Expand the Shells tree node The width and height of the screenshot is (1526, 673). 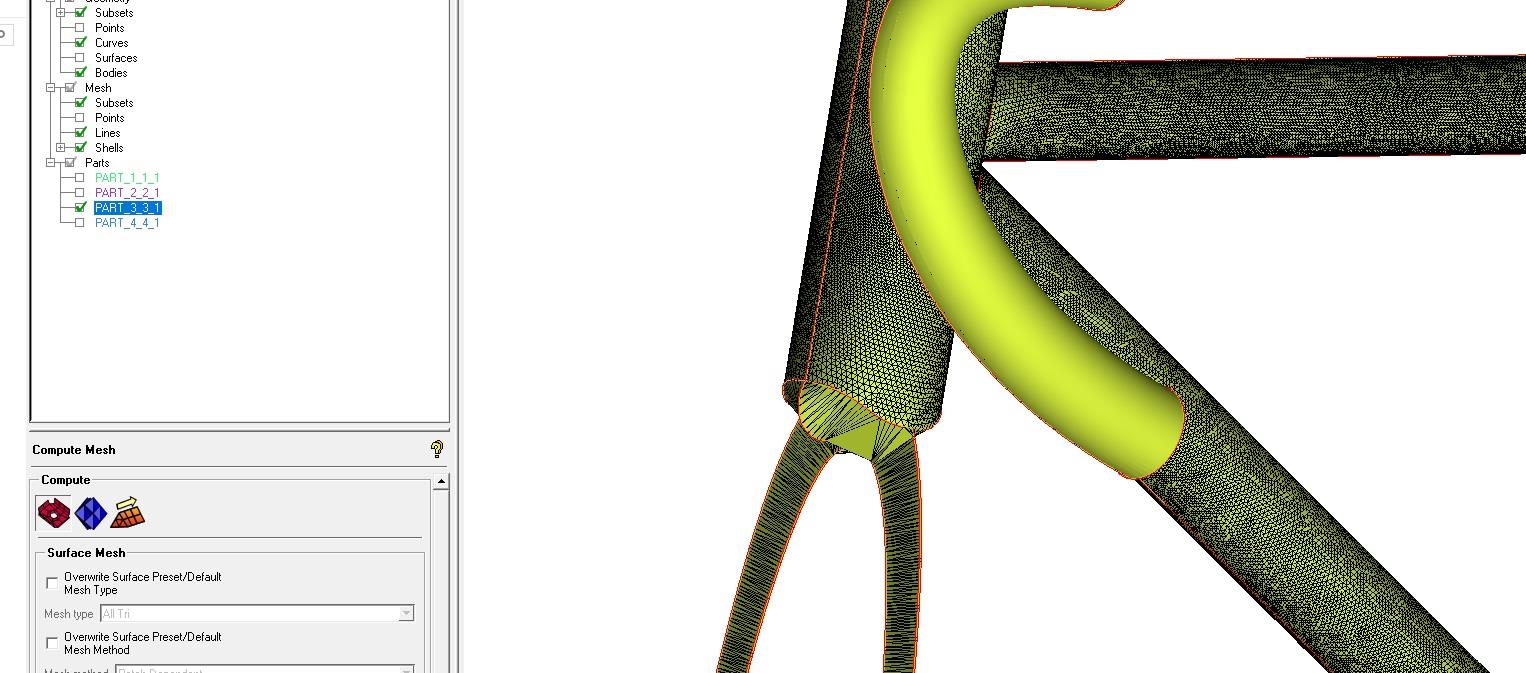tap(61, 147)
